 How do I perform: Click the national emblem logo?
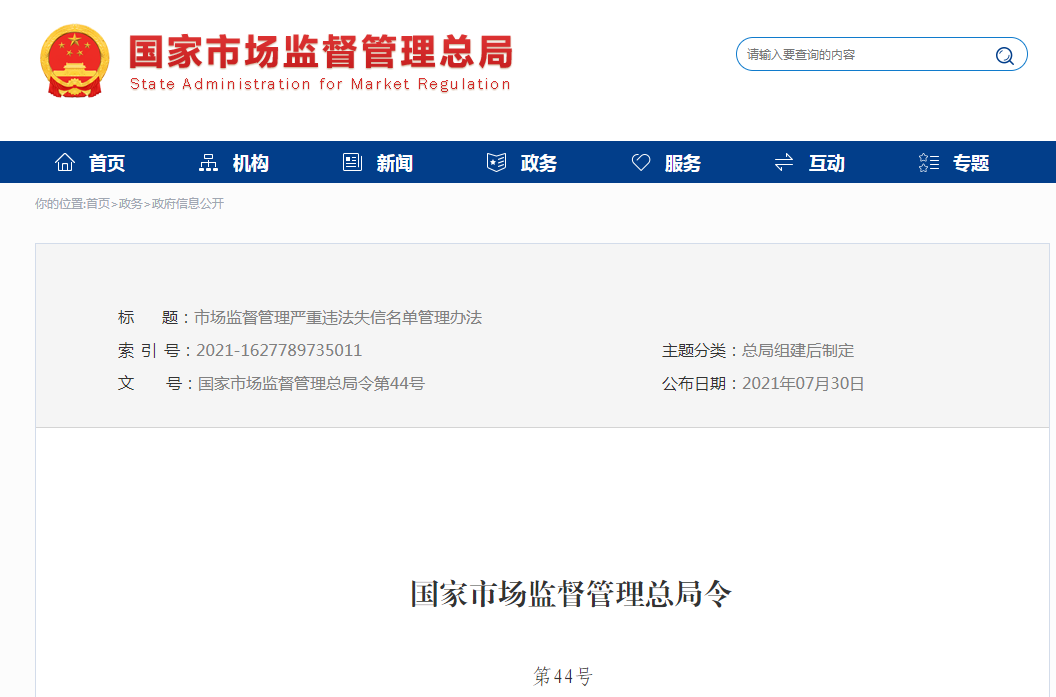pos(75,61)
